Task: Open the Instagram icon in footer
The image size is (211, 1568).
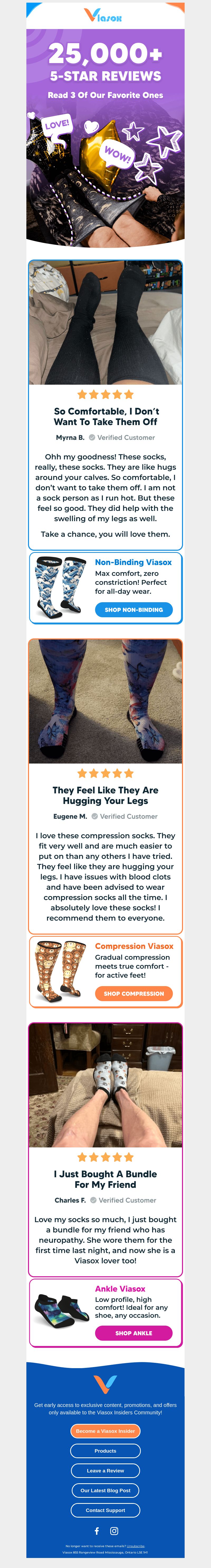Action: (x=114, y=1530)
